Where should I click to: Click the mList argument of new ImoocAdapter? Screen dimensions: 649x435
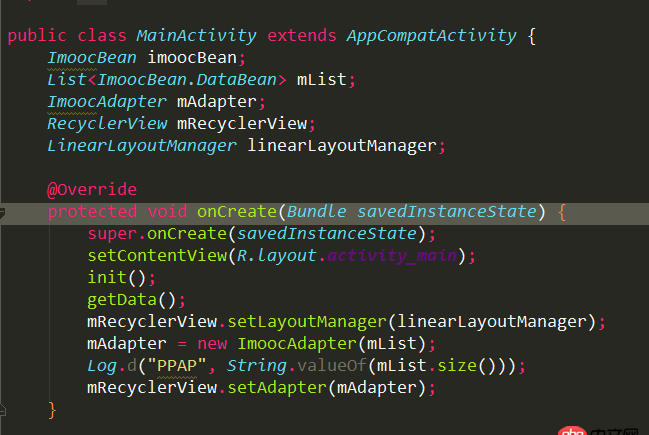(x=392, y=344)
